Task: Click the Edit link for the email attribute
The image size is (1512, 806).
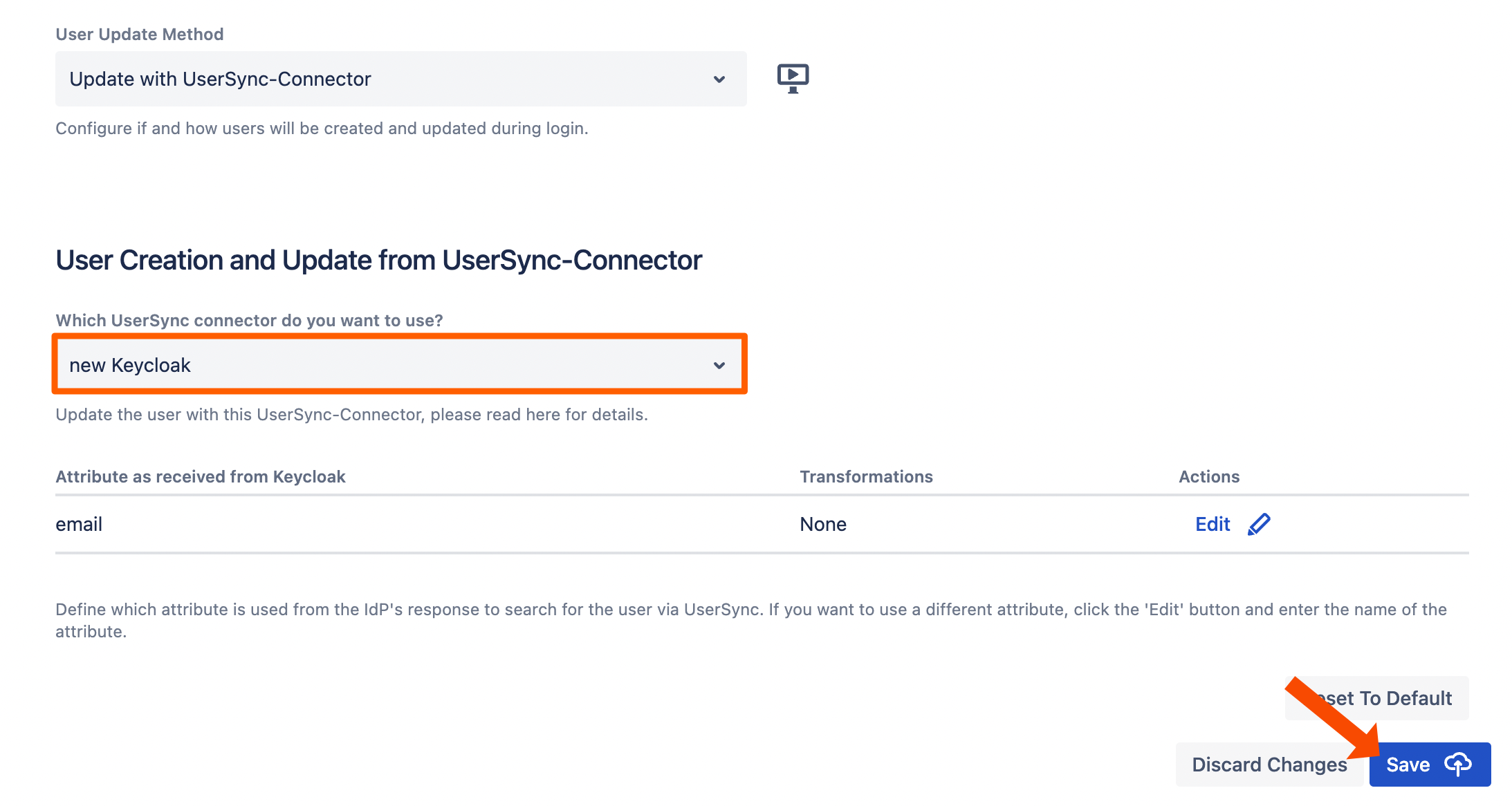Action: click(x=1213, y=524)
